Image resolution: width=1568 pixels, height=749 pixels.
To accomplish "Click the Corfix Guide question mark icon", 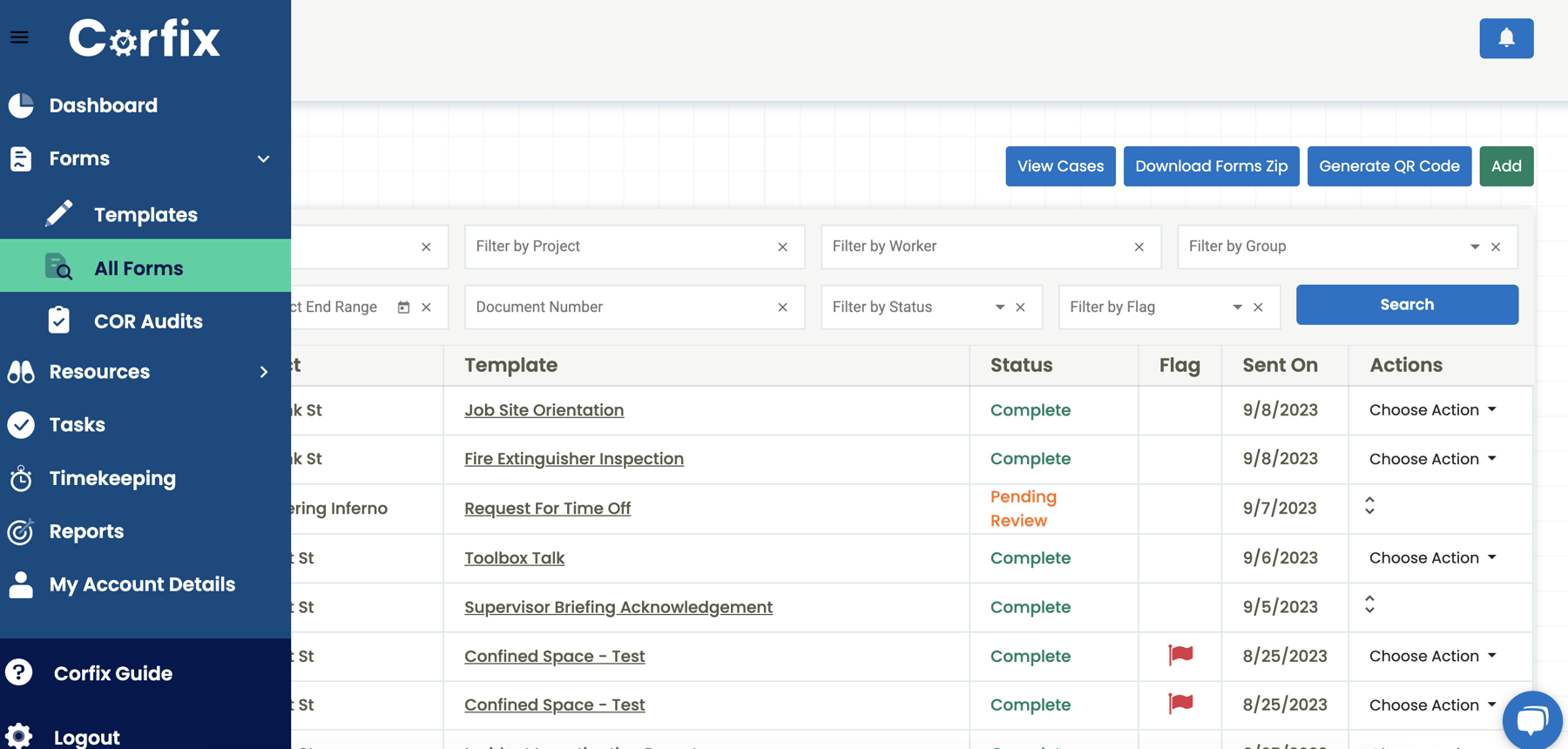I will tap(19, 672).
